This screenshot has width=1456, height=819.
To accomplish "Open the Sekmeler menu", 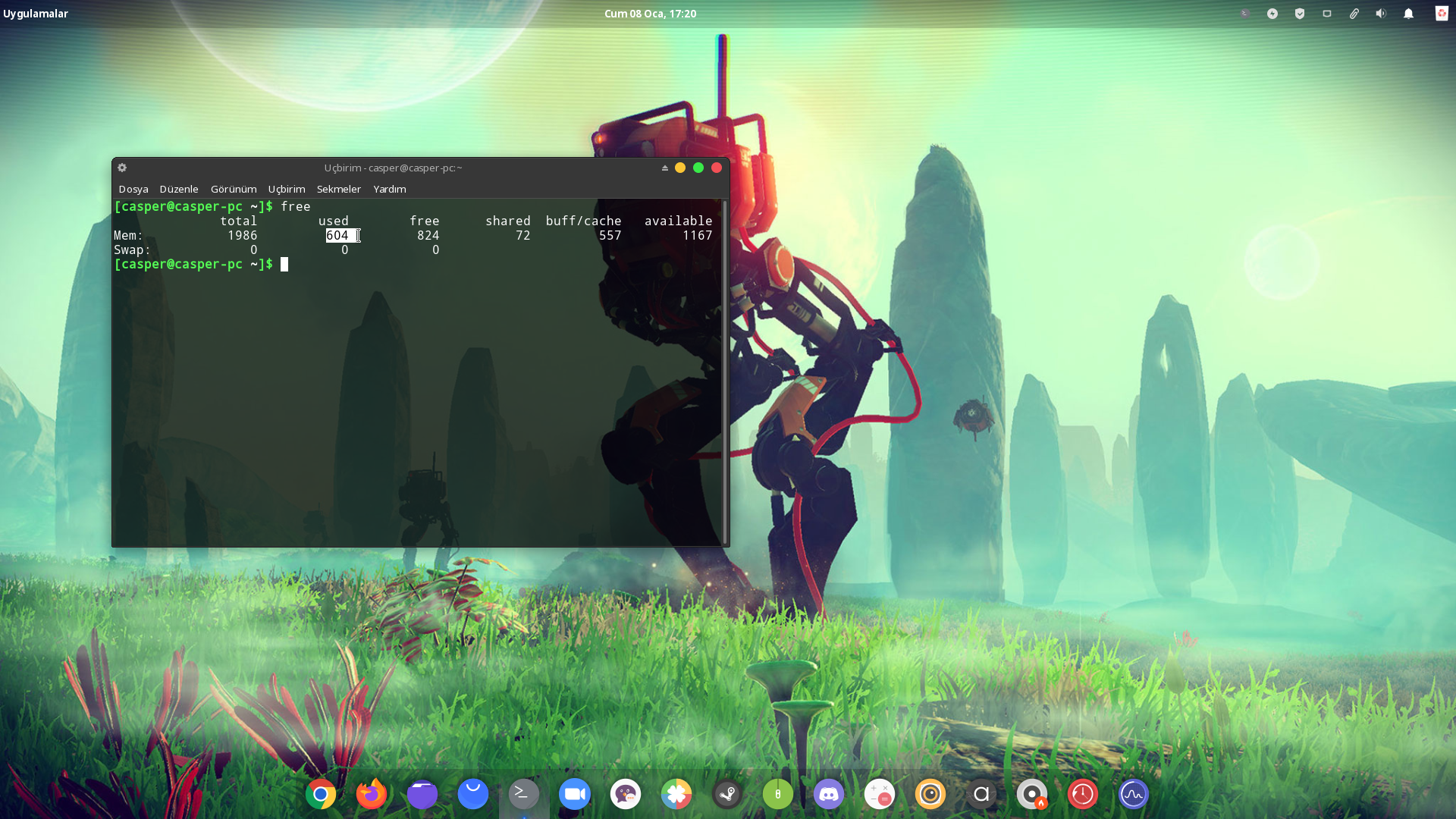I will [338, 189].
